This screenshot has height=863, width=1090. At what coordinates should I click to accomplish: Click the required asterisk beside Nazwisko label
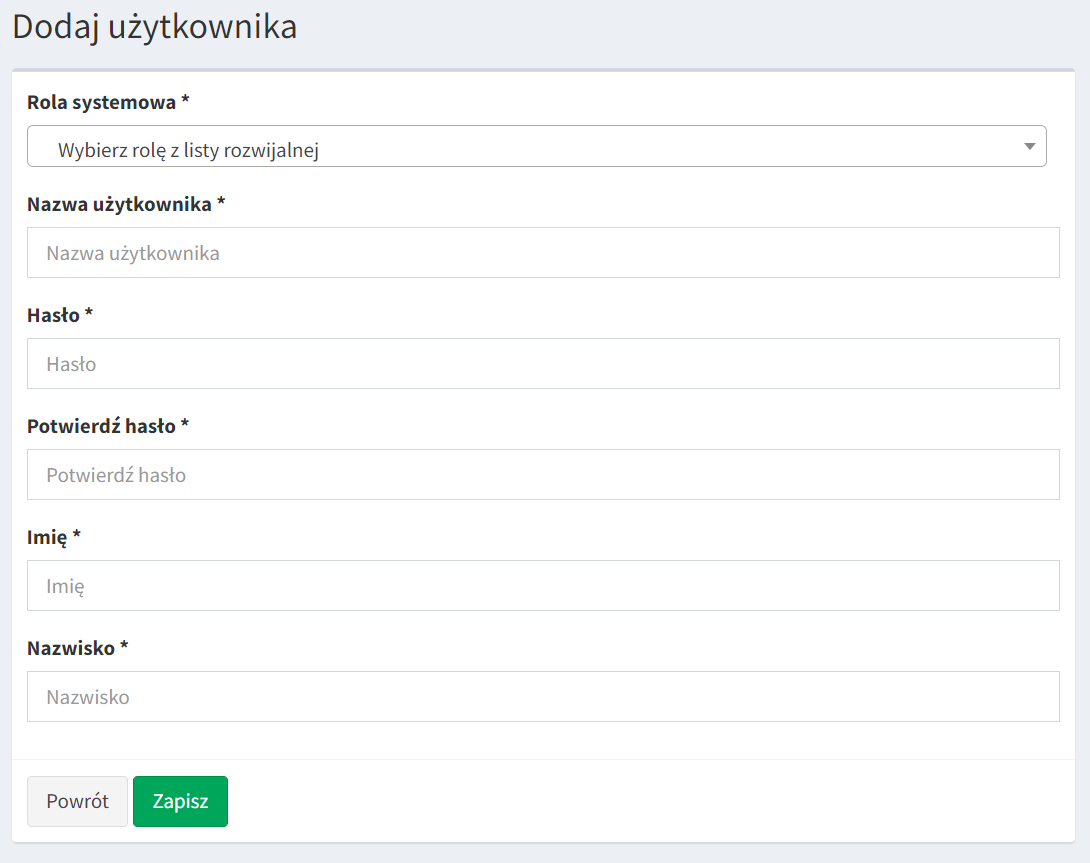(124, 647)
